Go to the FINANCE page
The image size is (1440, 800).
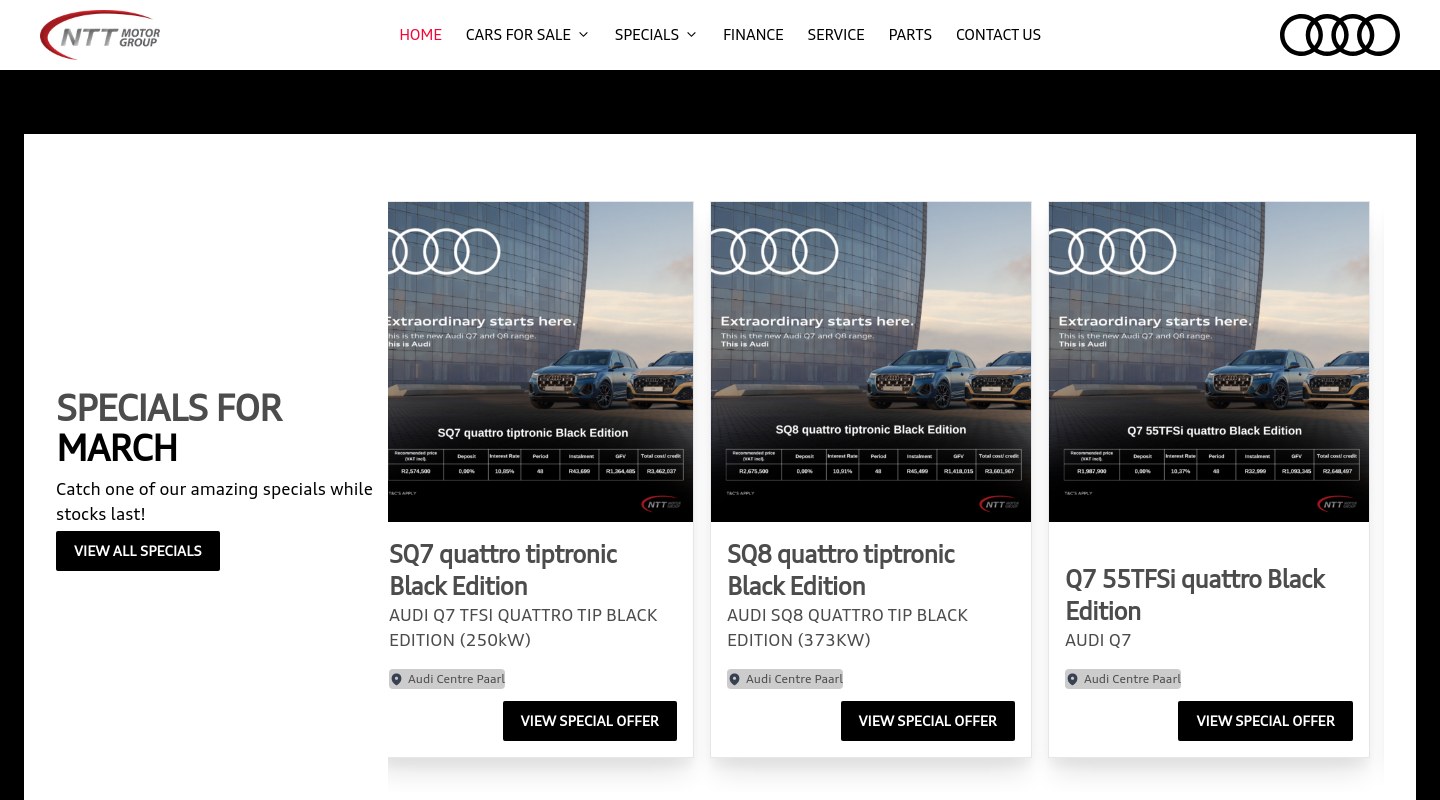(x=753, y=35)
